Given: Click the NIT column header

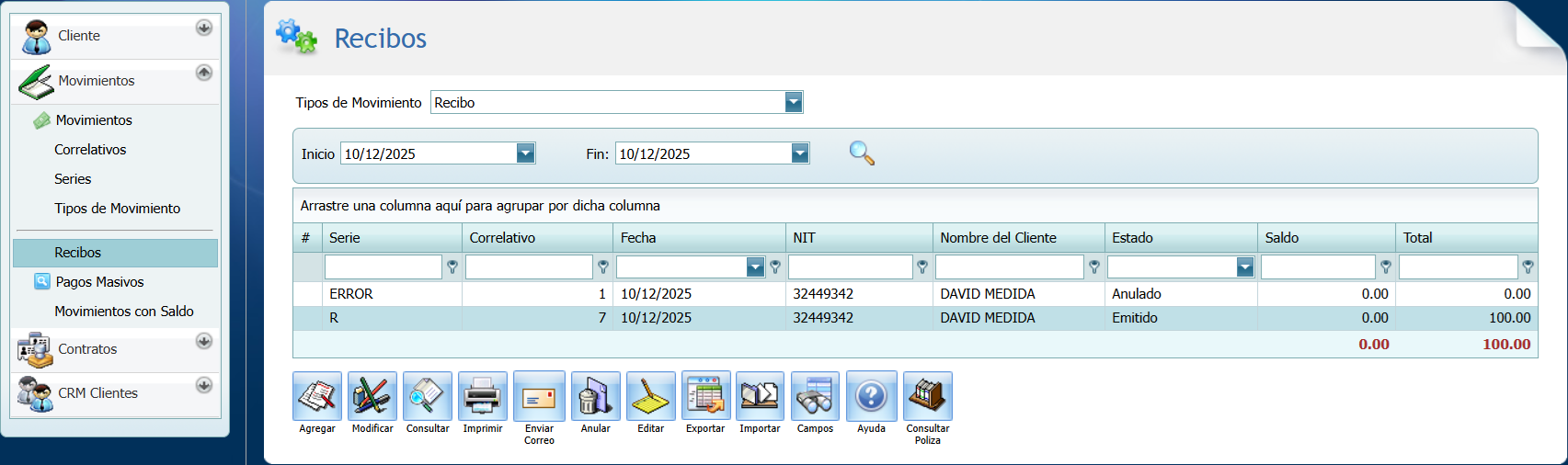Looking at the screenshot, I should tap(859, 237).
